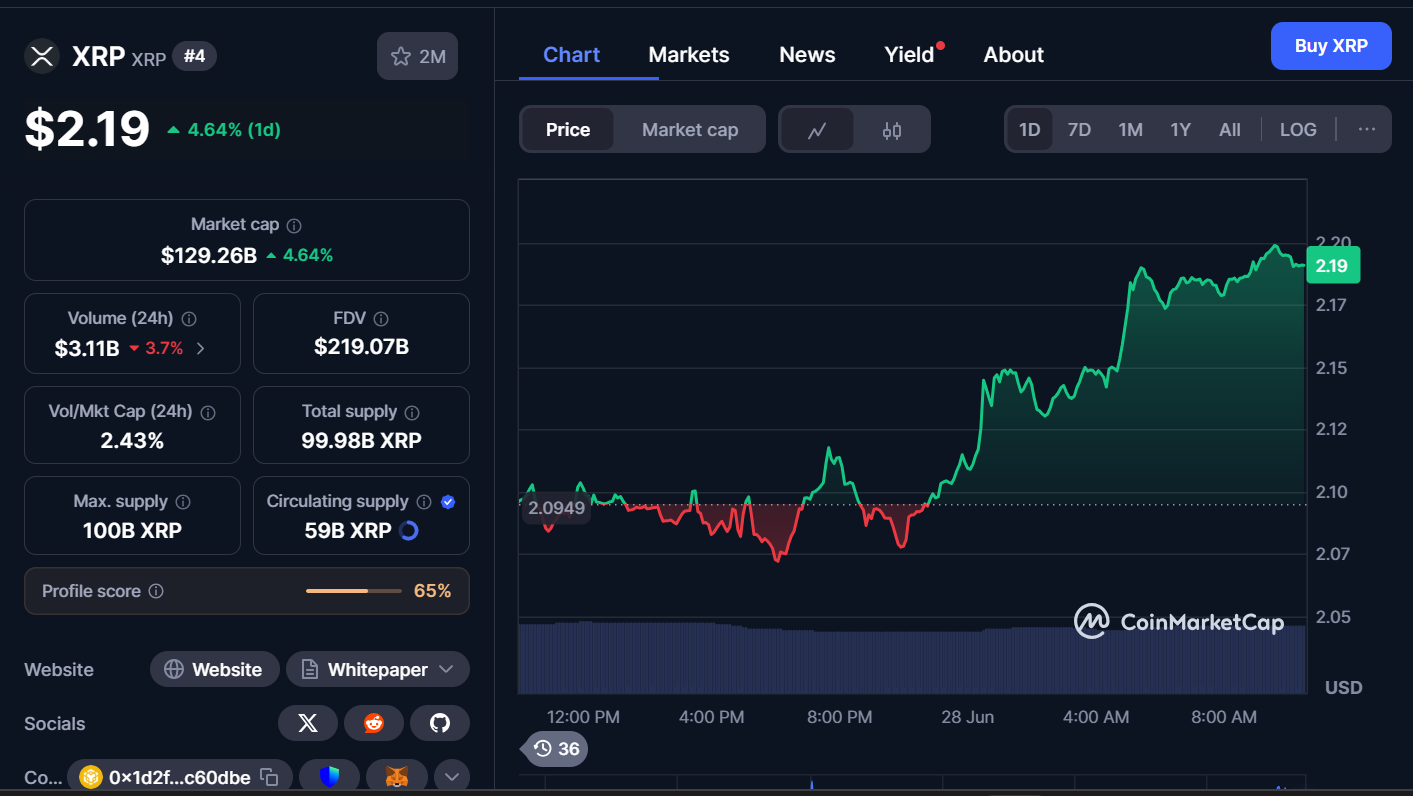Set chart range to 1M

pyautogui.click(x=1130, y=130)
